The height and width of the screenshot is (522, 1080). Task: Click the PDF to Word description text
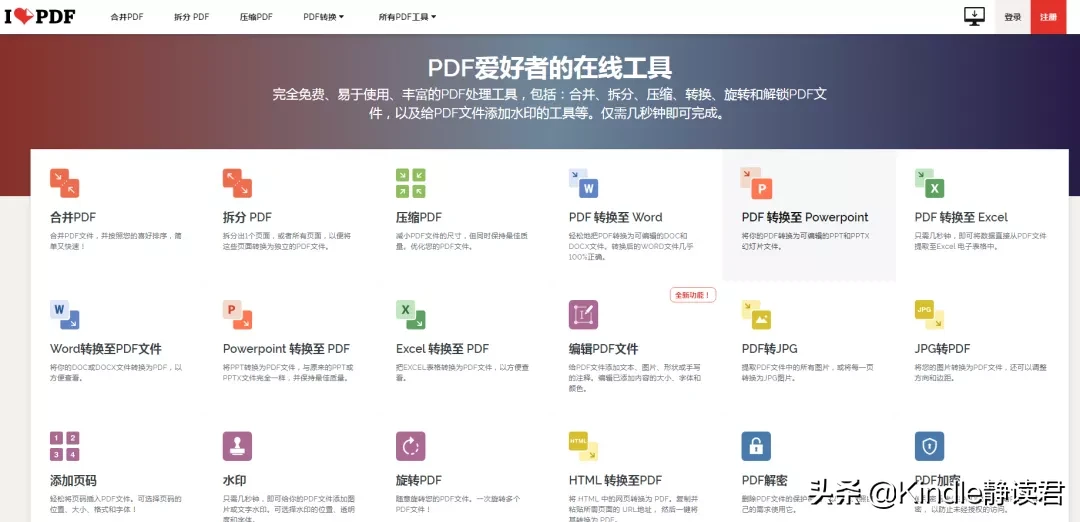coord(633,246)
